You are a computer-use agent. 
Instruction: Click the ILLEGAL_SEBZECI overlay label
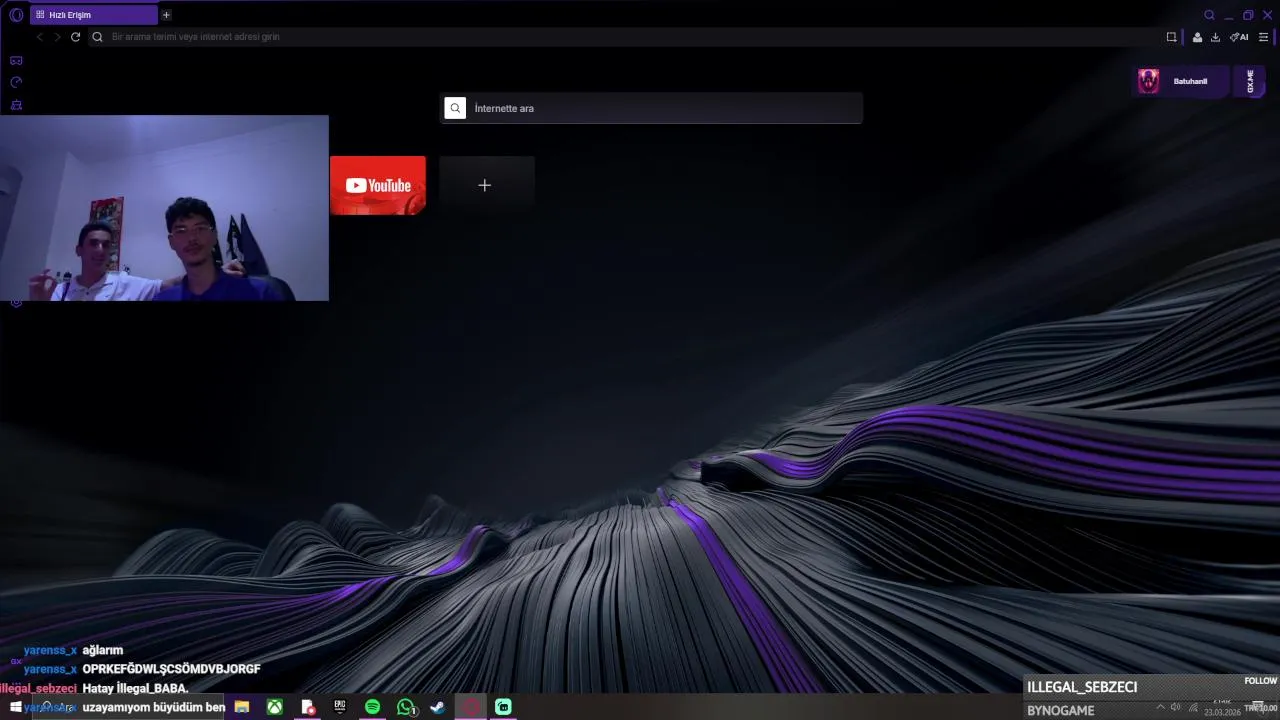[x=1082, y=687]
